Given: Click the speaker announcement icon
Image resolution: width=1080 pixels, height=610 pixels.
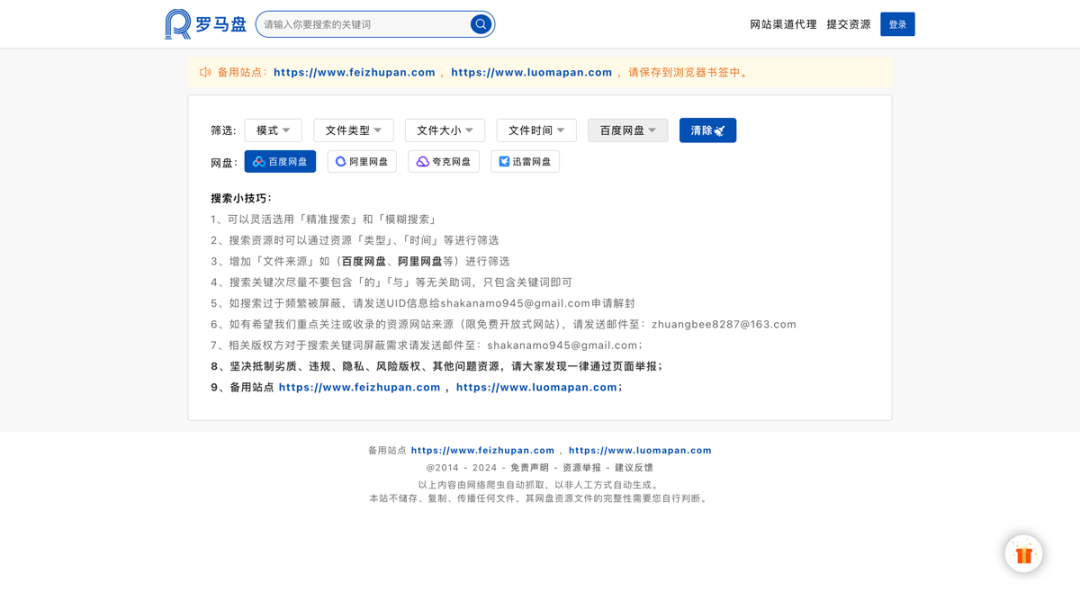Looking at the screenshot, I should pyautogui.click(x=205, y=72).
